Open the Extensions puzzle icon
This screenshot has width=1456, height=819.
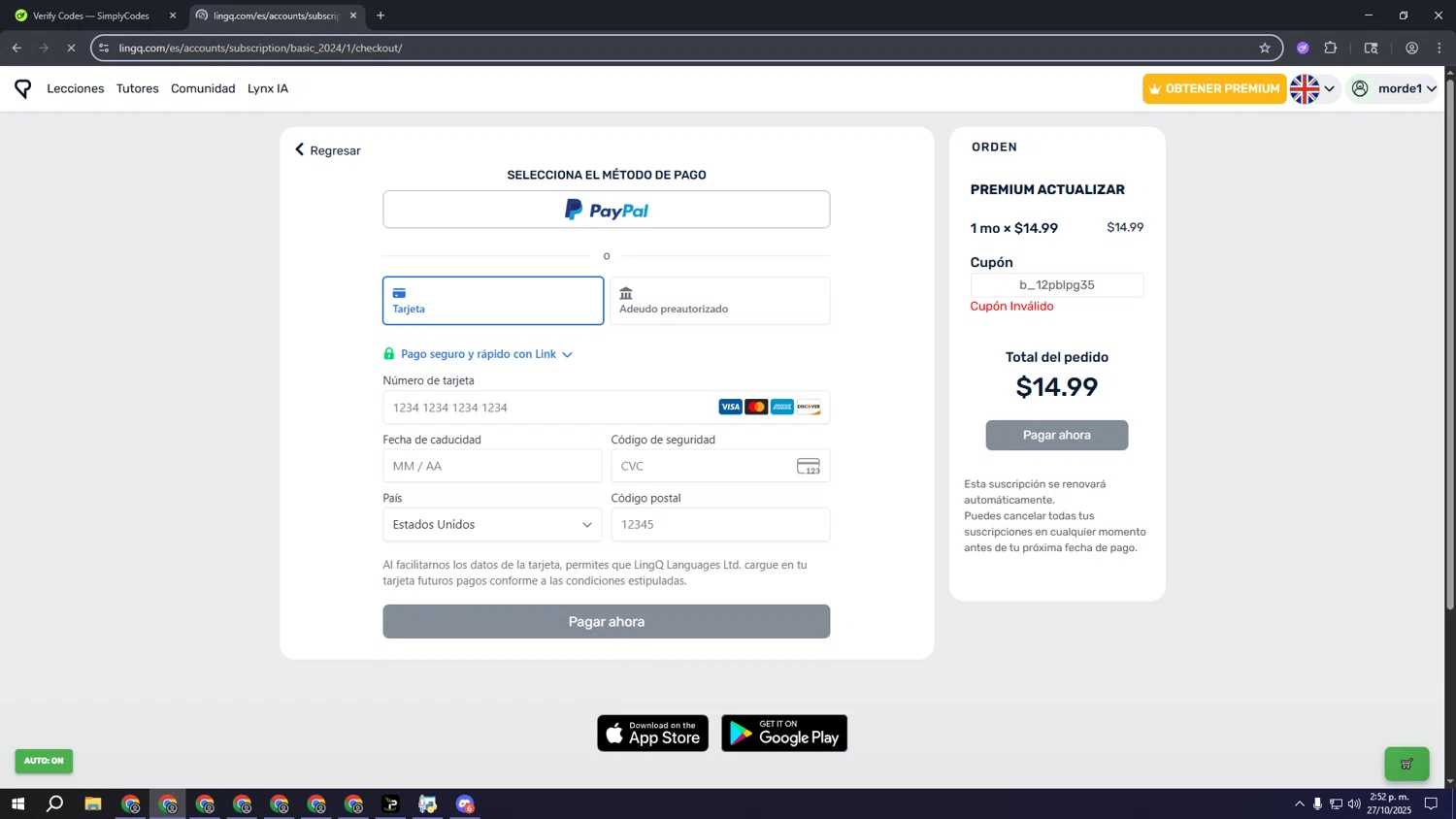1331,48
